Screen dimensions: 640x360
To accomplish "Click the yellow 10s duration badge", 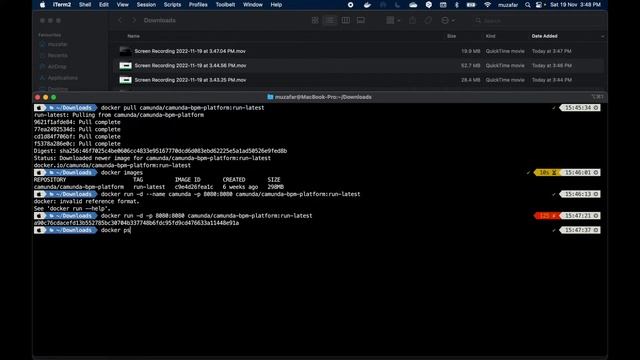I will [547, 173].
